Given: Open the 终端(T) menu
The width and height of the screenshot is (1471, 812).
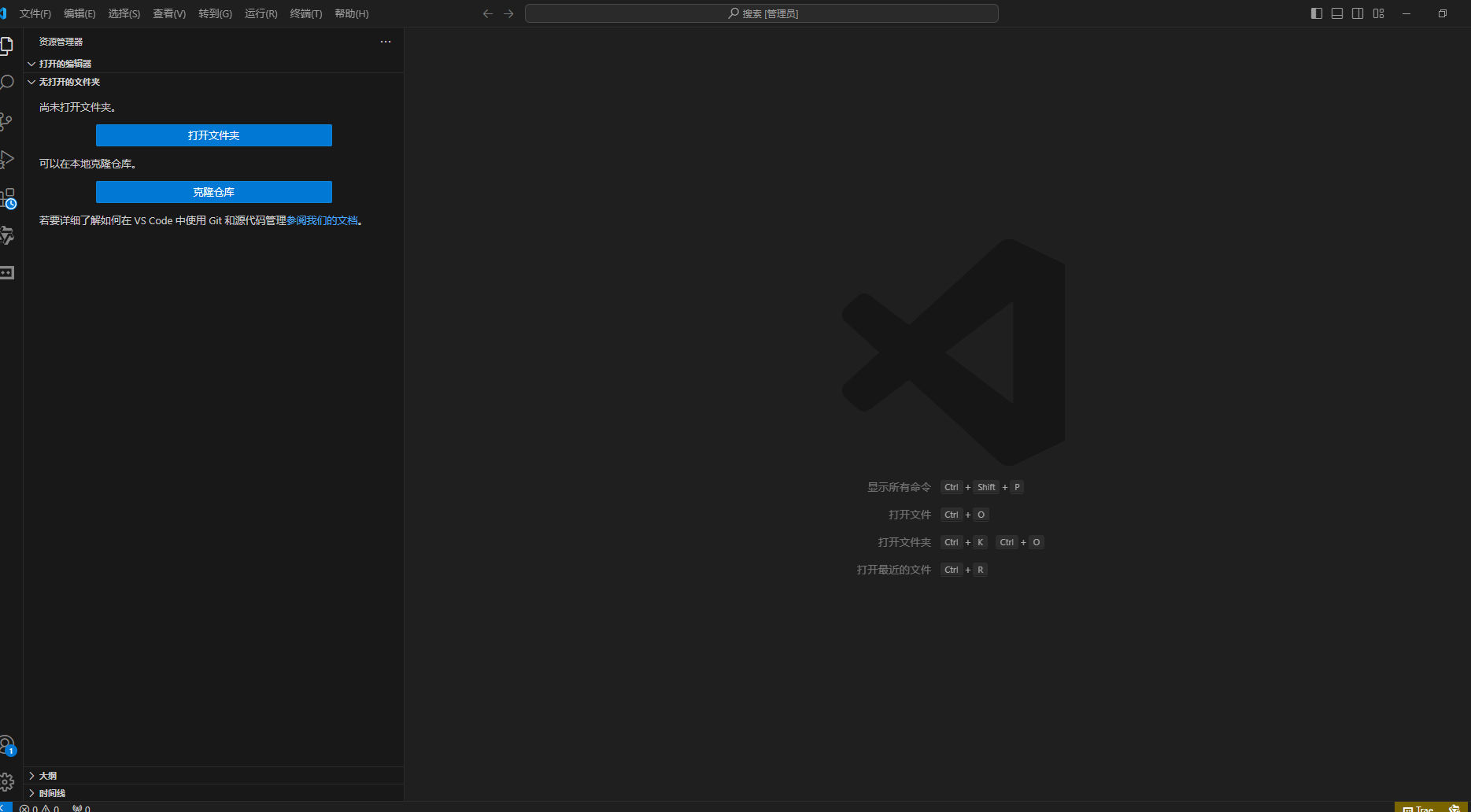Looking at the screenshot, I should point(306,13).
